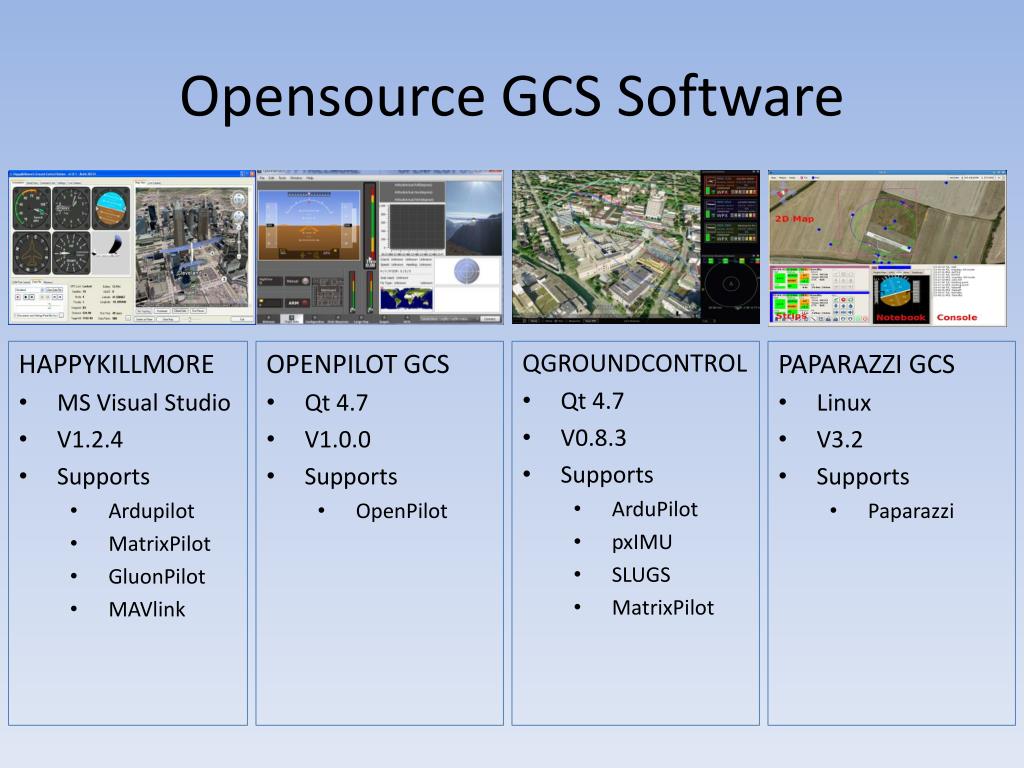The height and width of the screenshot is (768, 1024).
Task: Click the slide title 'Opensource GCS Software'
Action: pyautogui.click(x=511, y=95)
